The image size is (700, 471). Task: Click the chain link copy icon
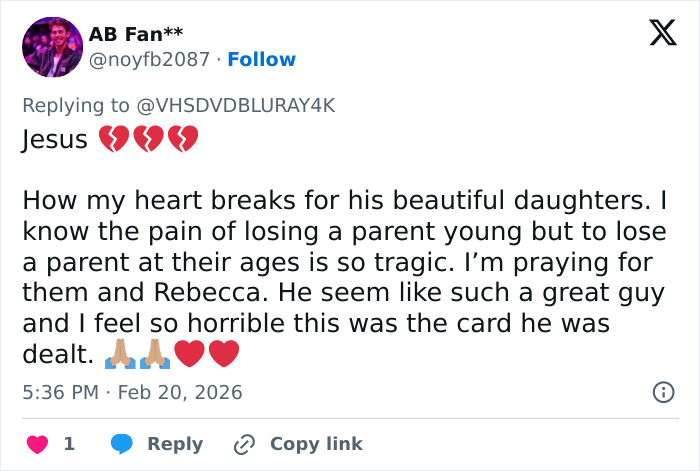pos(244,443)
